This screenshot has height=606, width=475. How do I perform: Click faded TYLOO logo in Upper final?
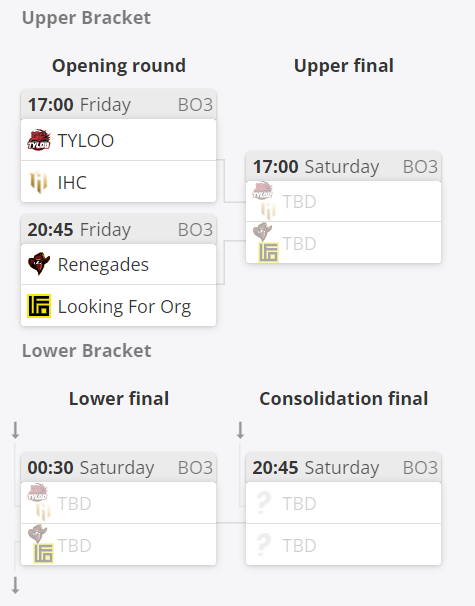coord(262,191)
